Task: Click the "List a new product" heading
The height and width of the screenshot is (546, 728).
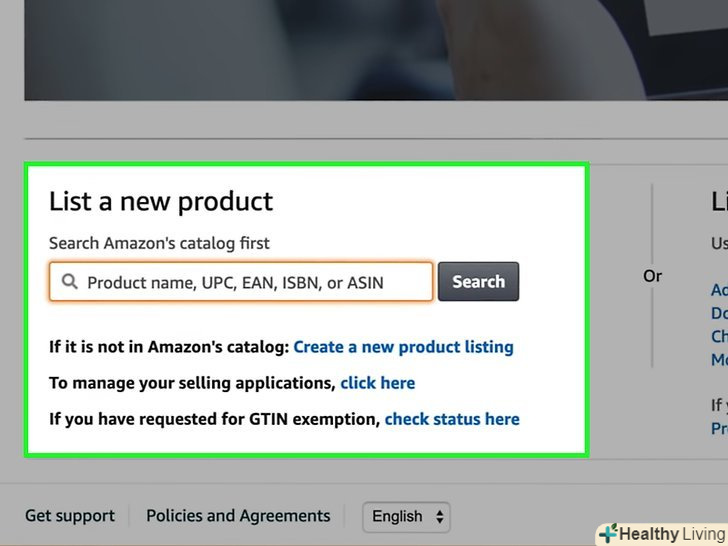Action: point(161,201)
